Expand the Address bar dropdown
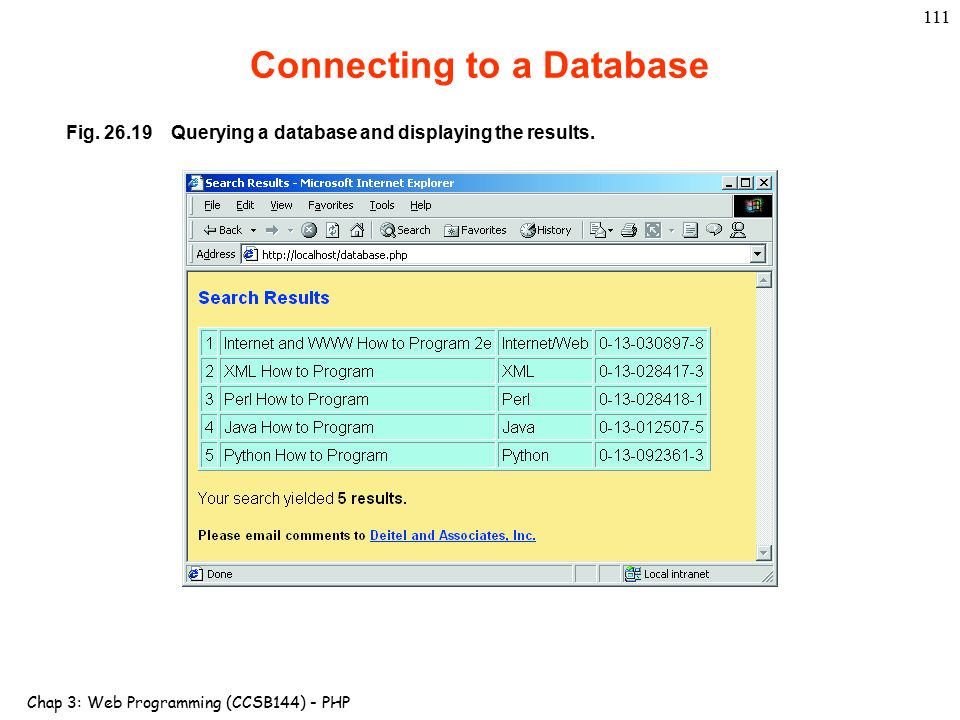The width and height of the screenshot is (960, 720). point(758,254)
